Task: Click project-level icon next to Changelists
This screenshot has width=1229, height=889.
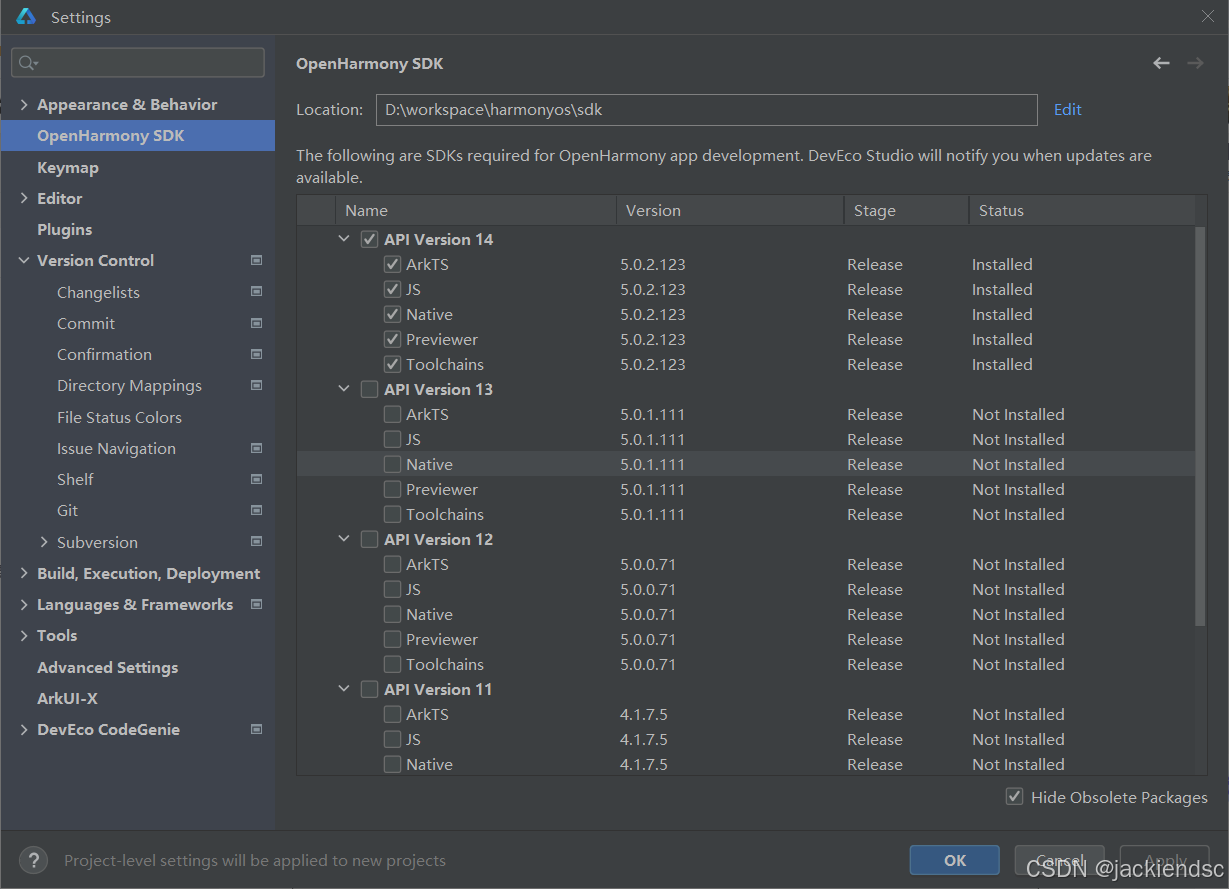Action: tap(256, 292)
